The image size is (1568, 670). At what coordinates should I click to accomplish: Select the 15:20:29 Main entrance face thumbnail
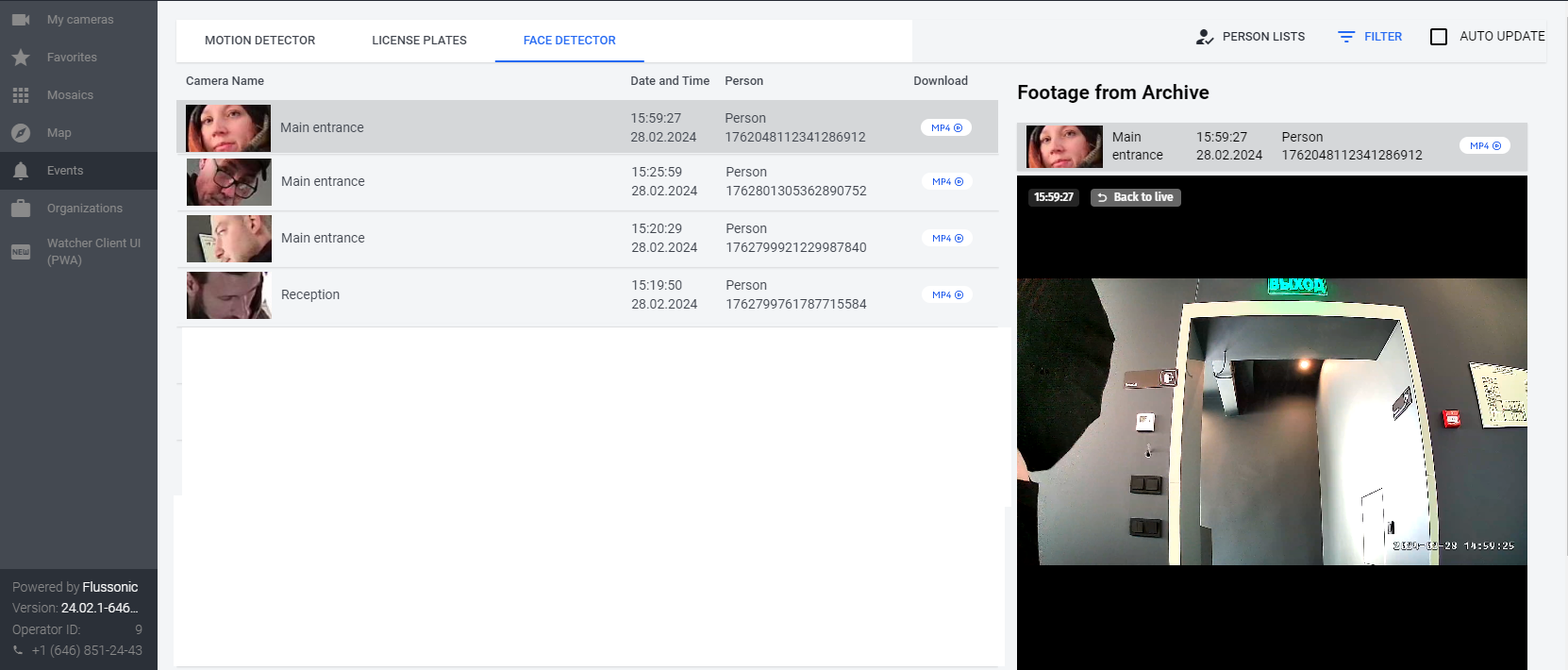click(x=228, y=239)
